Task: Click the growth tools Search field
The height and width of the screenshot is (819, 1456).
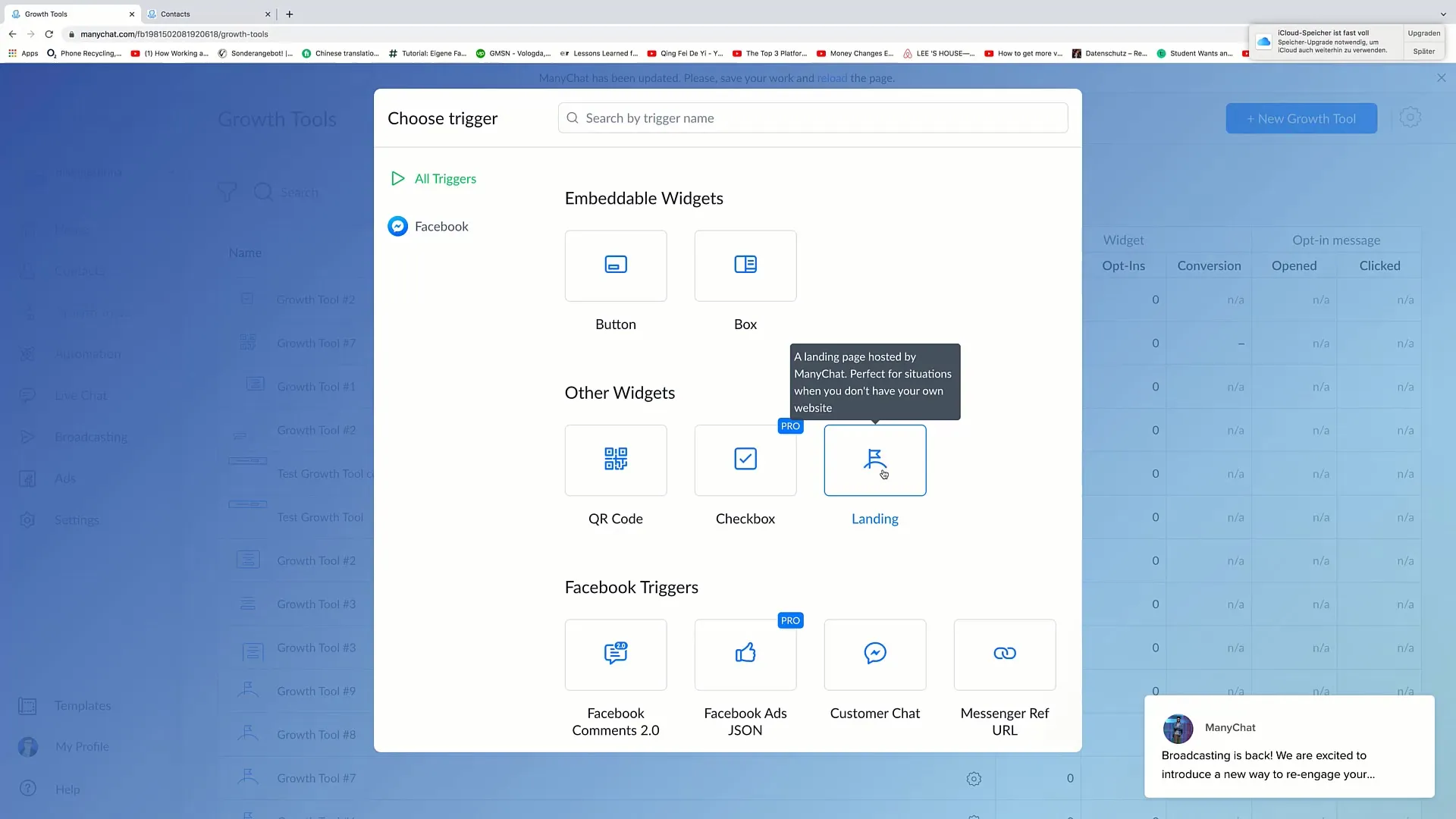Action: tap(299, 193)
